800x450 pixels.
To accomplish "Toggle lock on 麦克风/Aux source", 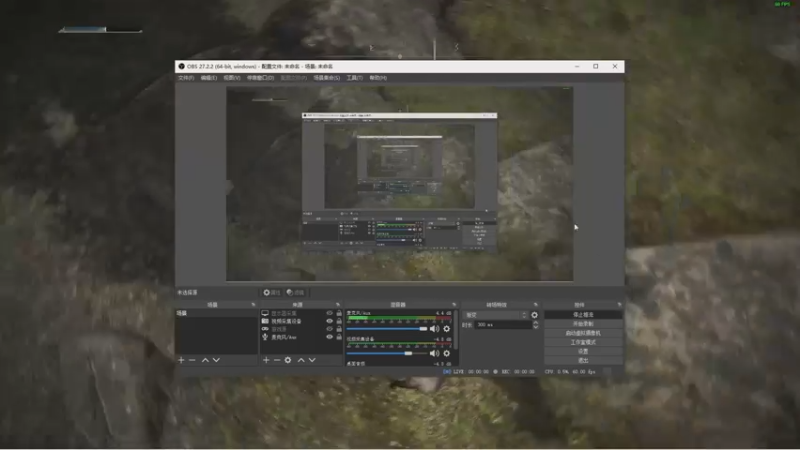I will (339, 337).
